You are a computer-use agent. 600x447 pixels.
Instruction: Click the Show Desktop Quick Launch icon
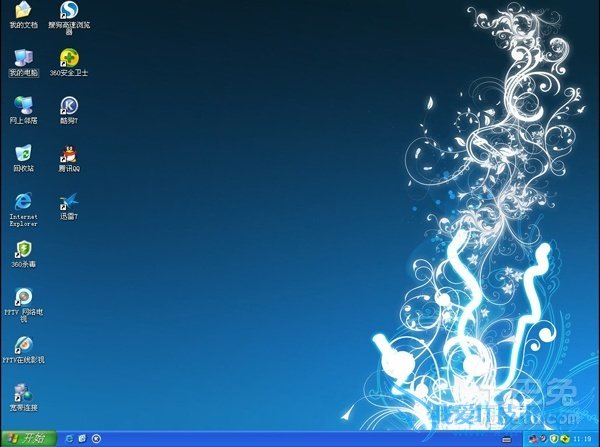tap(82, 438)
